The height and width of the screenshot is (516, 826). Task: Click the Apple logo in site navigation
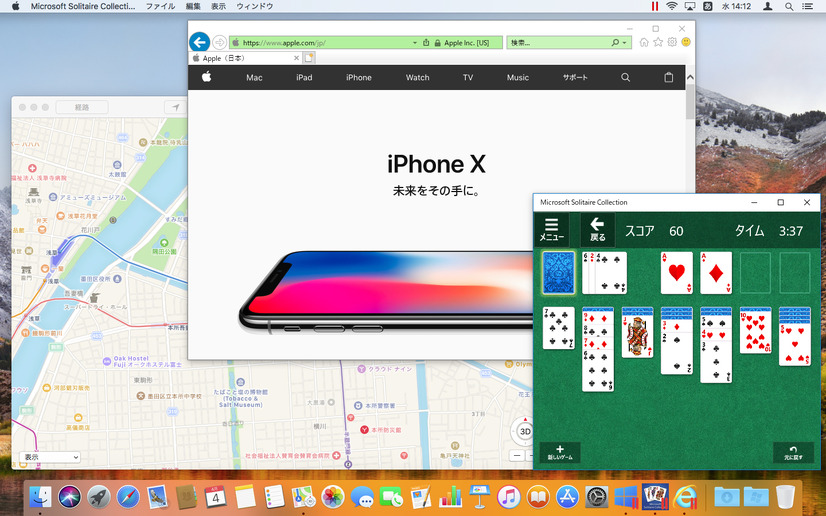pyautogui.click(x=206, y=77)
